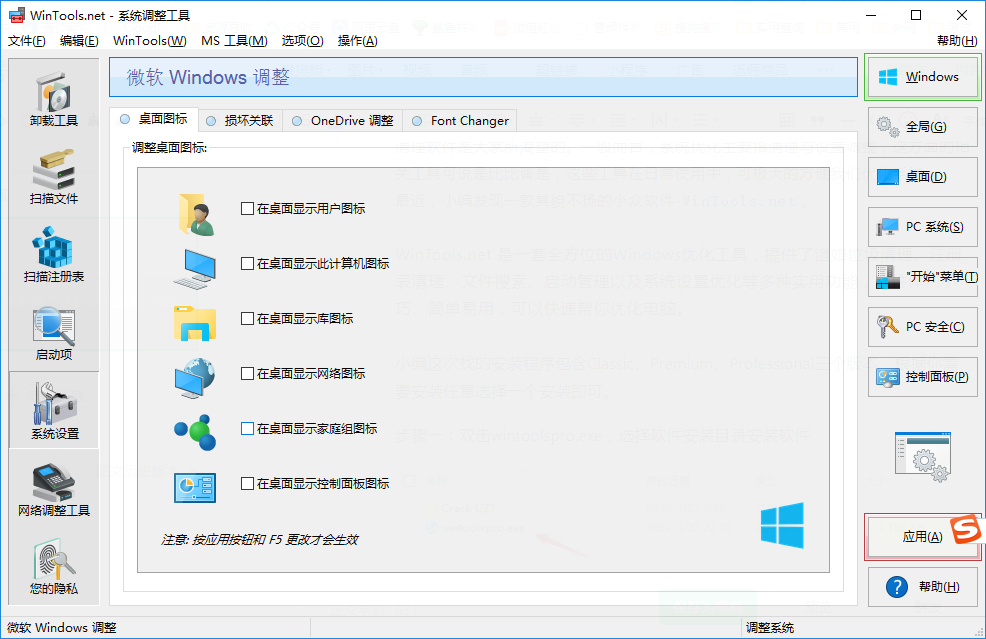Open the 扫描文件 file scanner tool
This screenshot has width=986, height=639.
coord(54,177)
